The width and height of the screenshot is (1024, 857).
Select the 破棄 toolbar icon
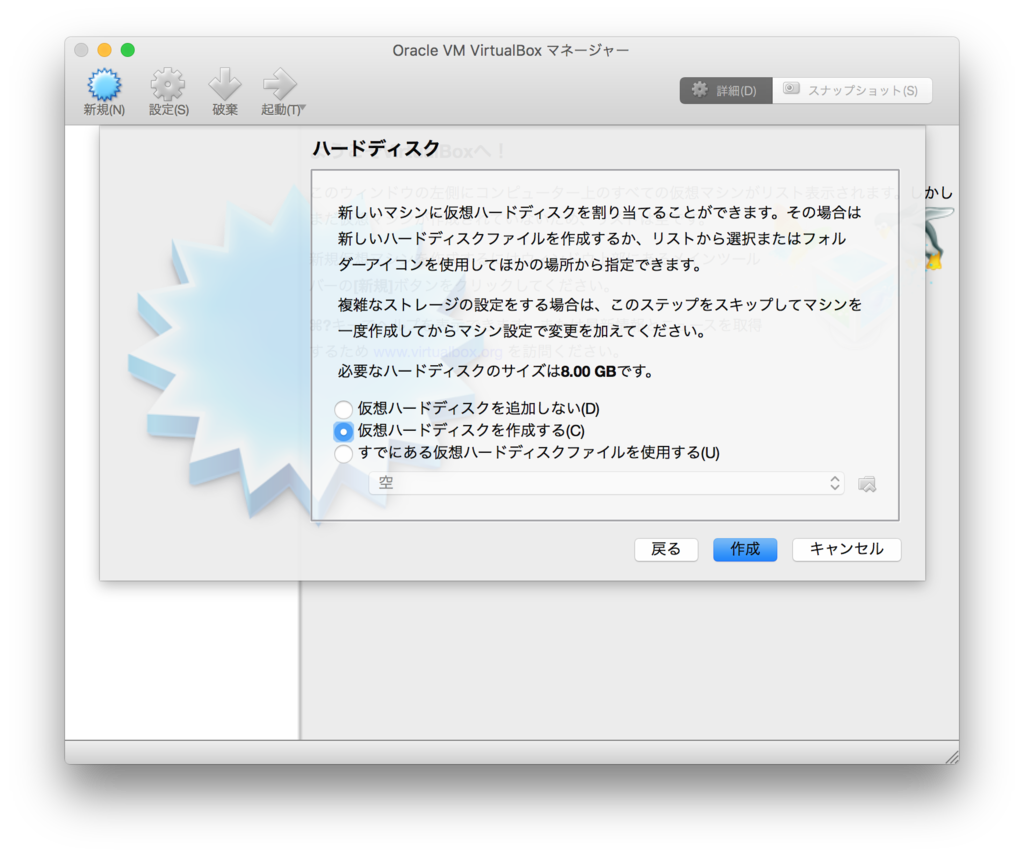click(x=224, y=89)
